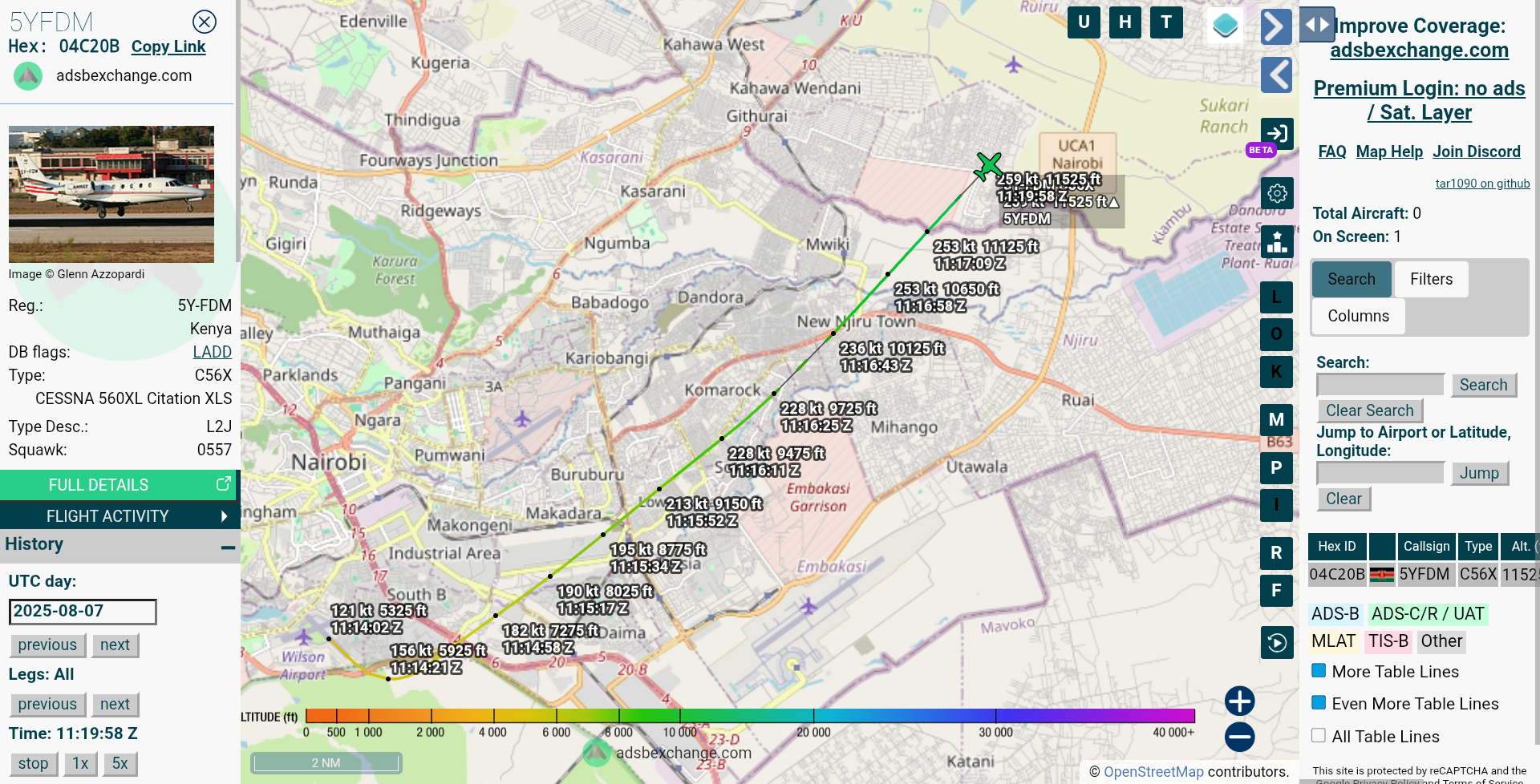Screen dimensions: 1540x784
Task: Go to previous UTC day
Action: coord(47,645)
